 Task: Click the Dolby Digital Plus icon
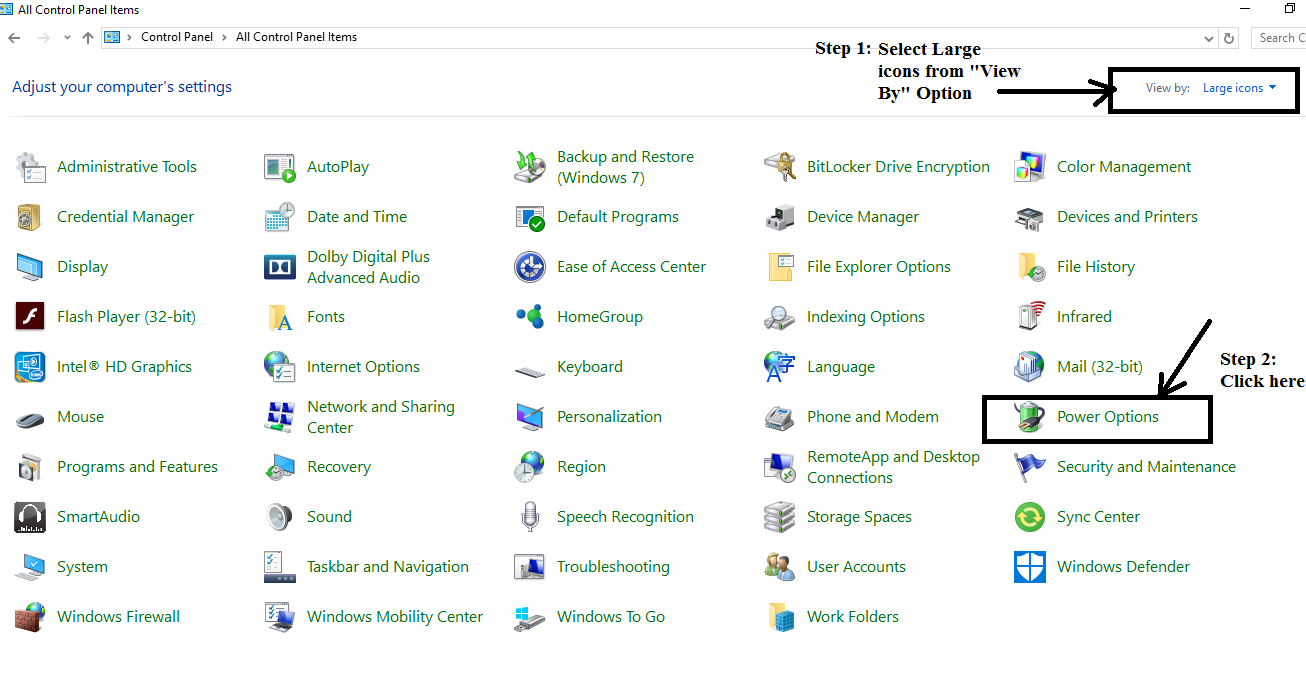[280, 267]
